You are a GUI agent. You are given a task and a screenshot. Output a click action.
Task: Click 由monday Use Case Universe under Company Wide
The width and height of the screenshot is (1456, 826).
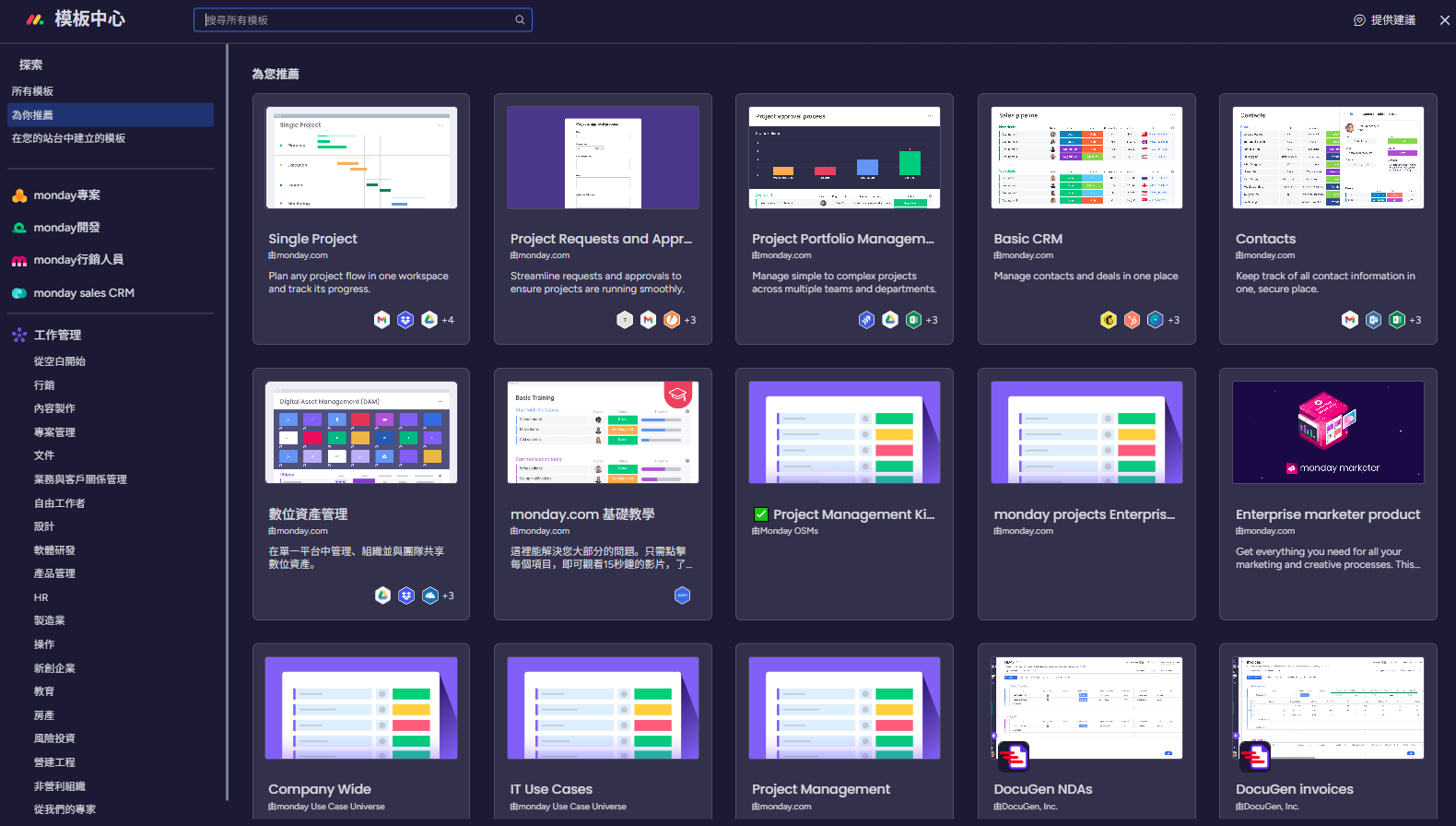[327, 807]
